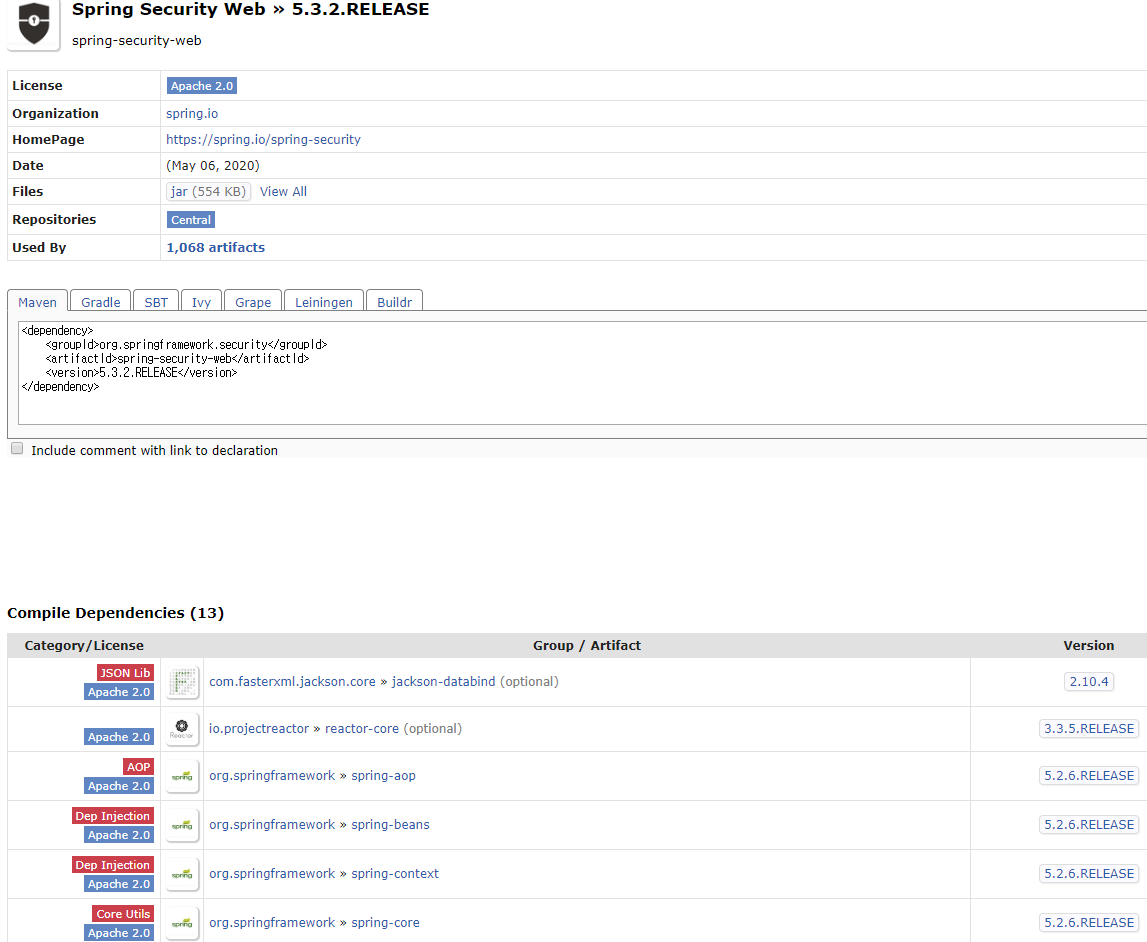Click Apache 2.0 badge in reactor-core row
The image size is (1147, 942).
click(x=119, y=737)
